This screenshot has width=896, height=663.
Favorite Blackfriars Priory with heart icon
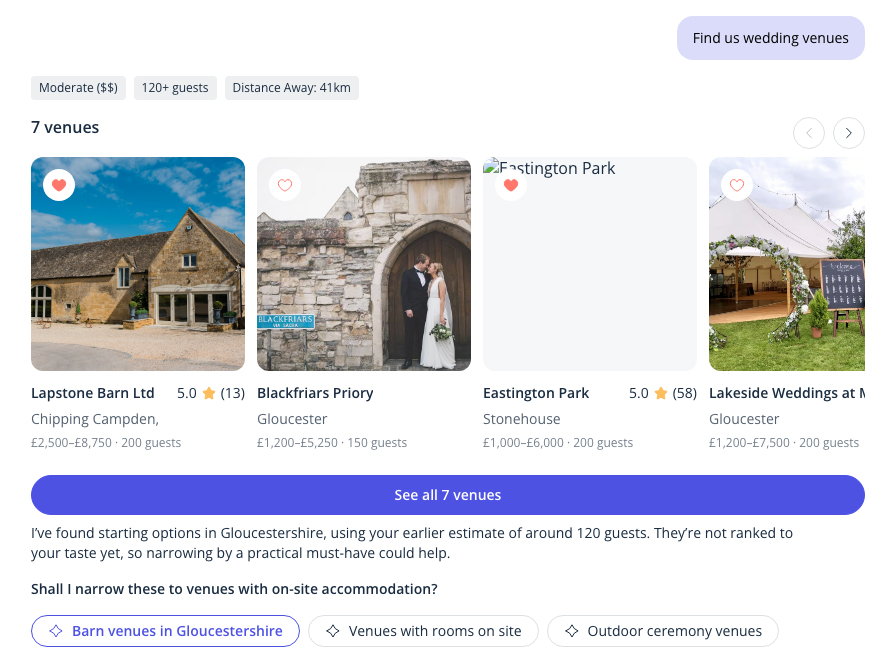pos(285,185)
